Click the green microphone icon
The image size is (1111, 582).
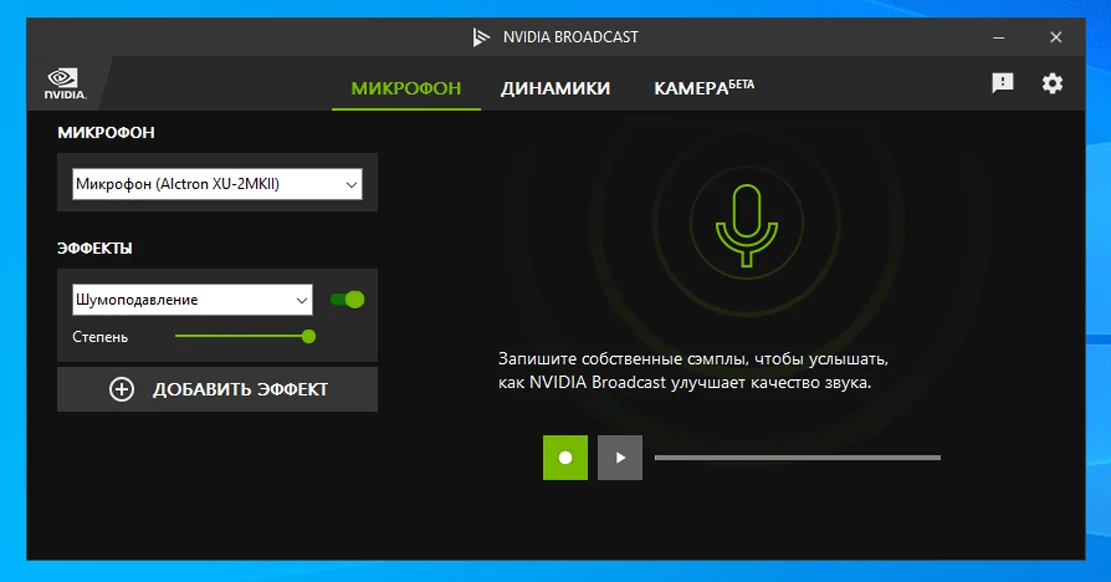747,225
